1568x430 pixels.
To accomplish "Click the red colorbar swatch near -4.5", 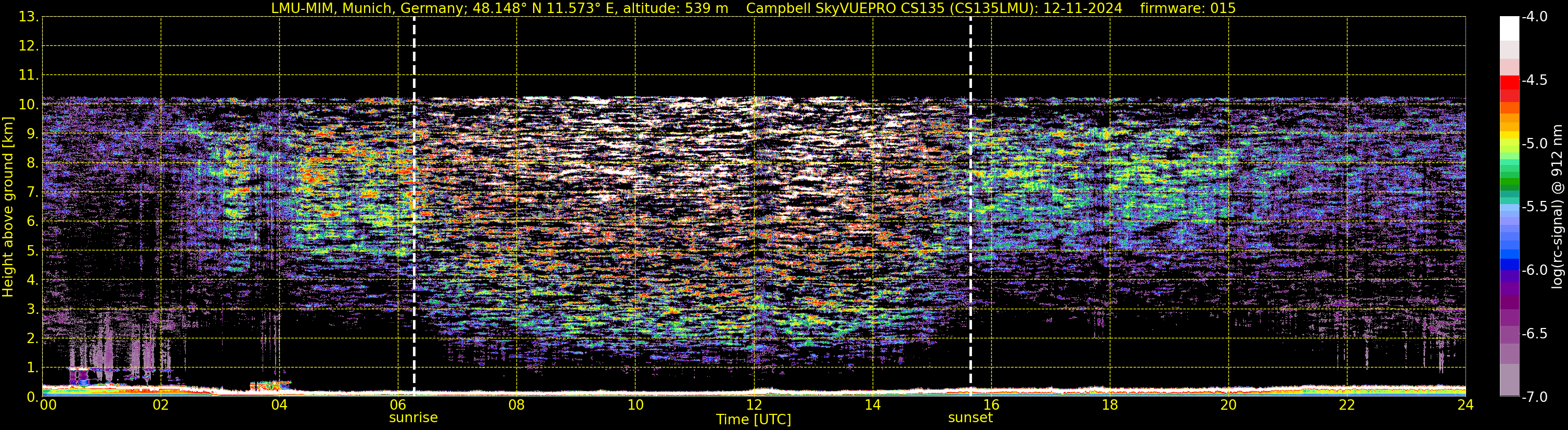I will coord(1510,83).
